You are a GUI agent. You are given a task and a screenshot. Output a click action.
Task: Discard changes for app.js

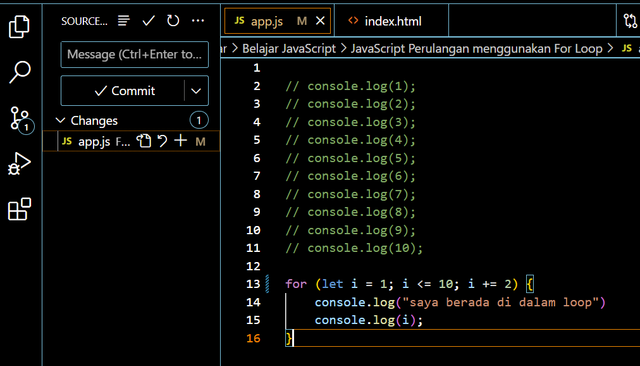click(x=162, y=141)
